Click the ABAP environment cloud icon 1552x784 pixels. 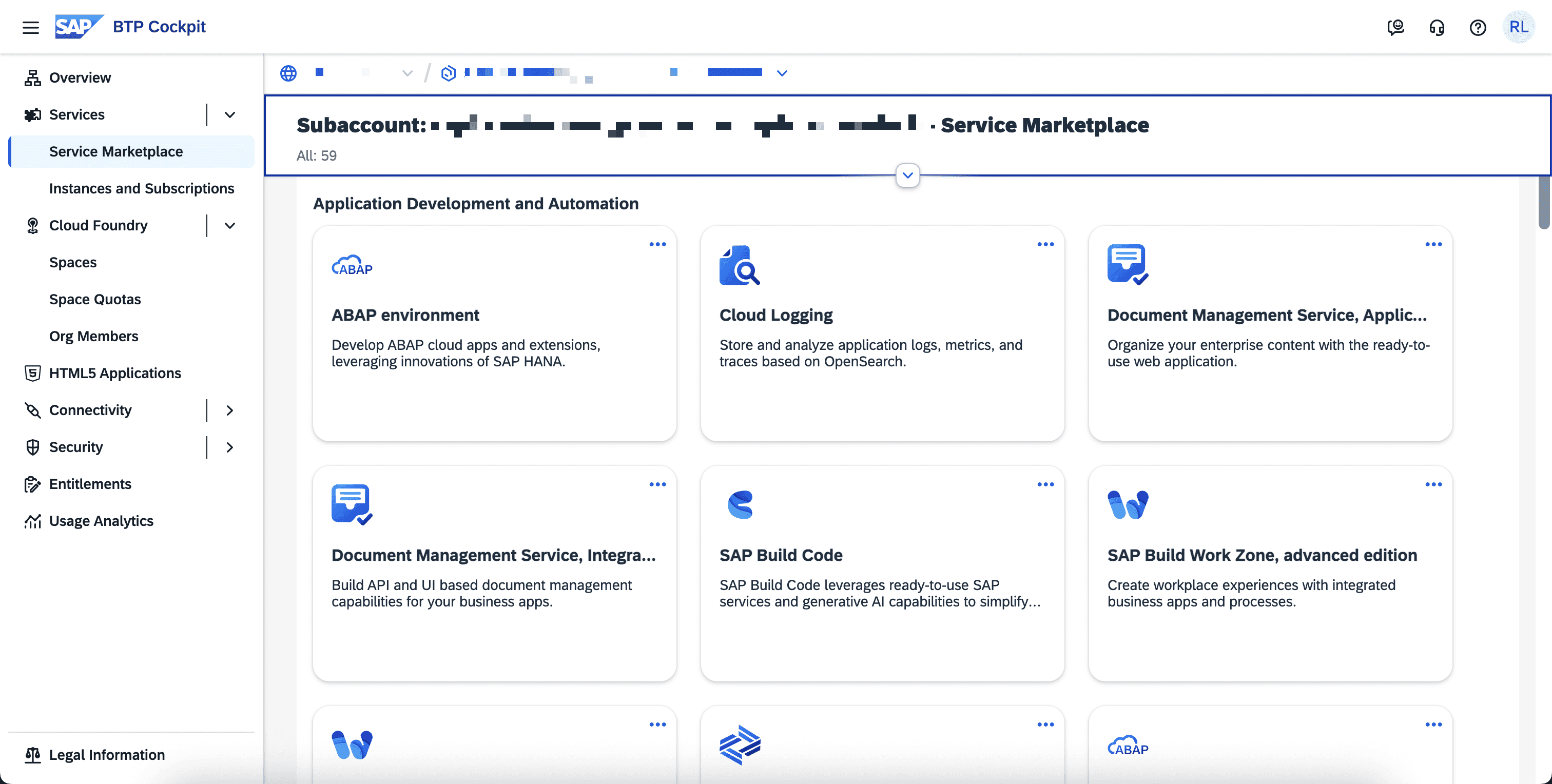352,265
